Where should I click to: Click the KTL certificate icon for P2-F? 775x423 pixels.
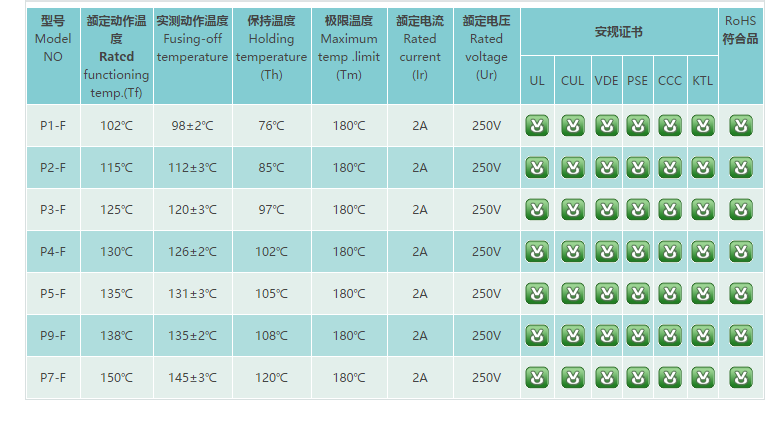coord(702,167)
